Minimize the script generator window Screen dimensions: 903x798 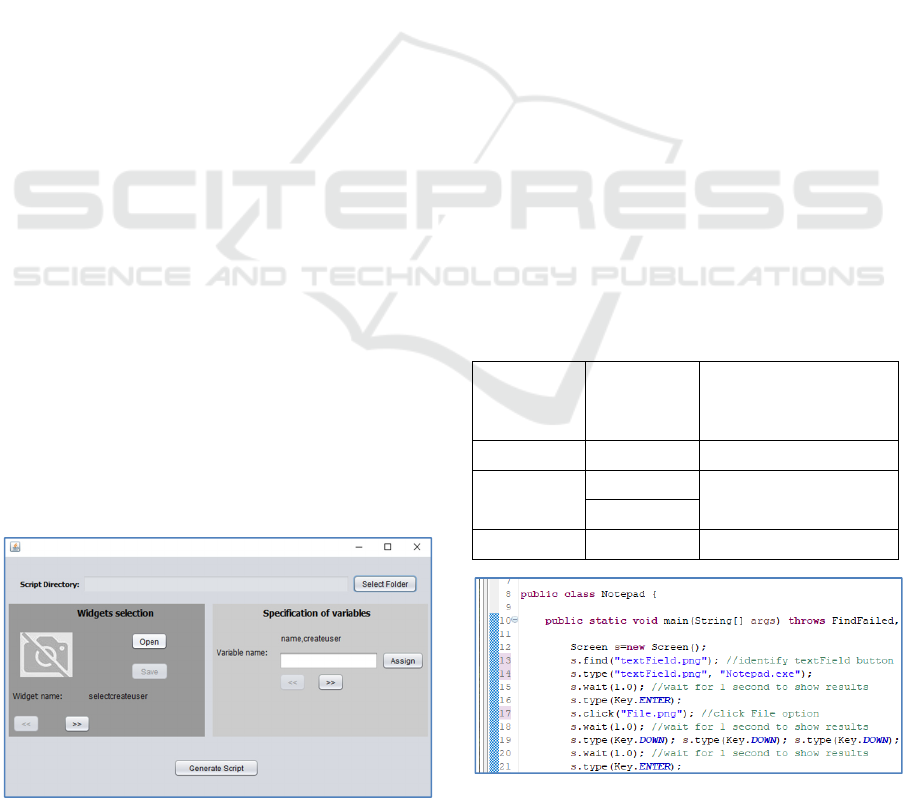click(x=359, y=547)
